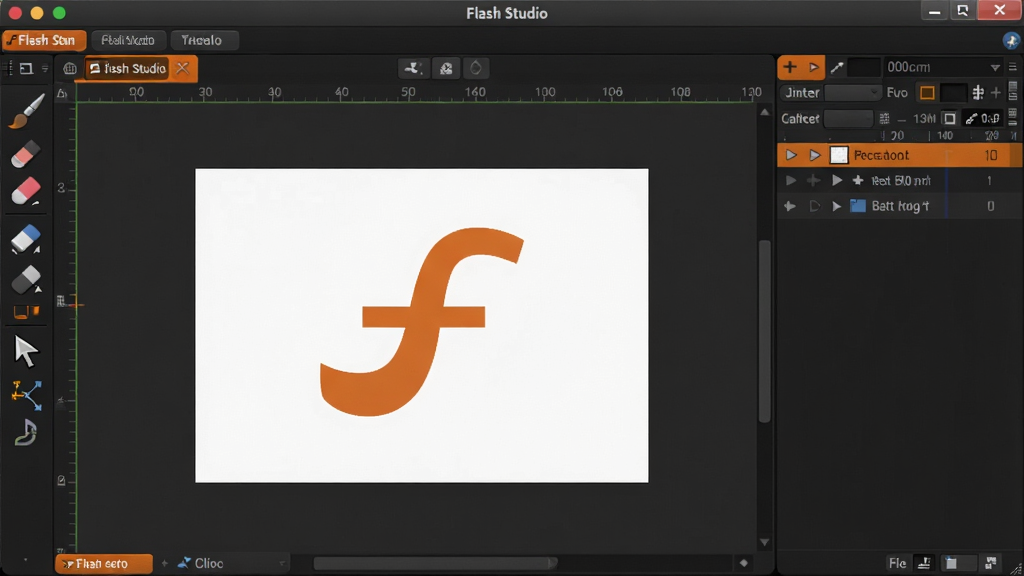This screenshot has width=1024, height=576.
Task: Click the vertical scrollbar beside the canvas
Action: pos(765,333)
